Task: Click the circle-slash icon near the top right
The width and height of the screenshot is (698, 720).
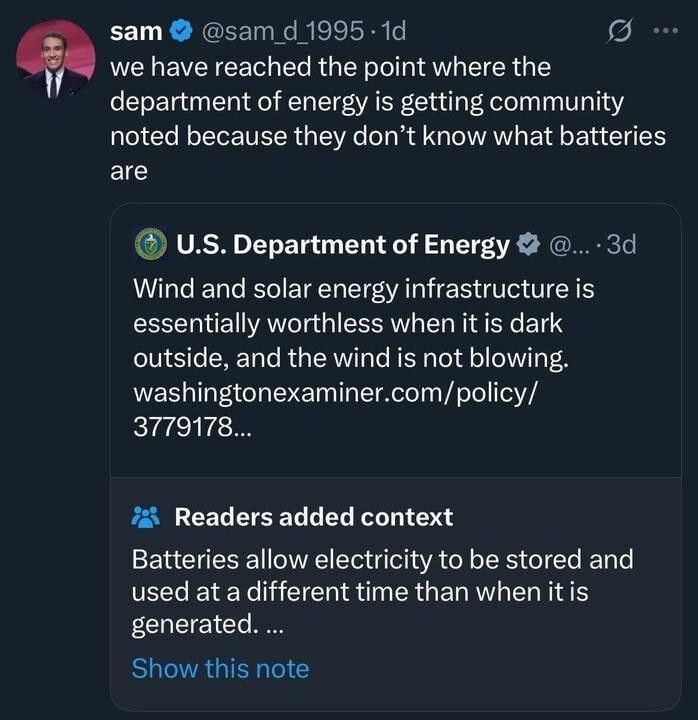Action: [x=619, y=31]
